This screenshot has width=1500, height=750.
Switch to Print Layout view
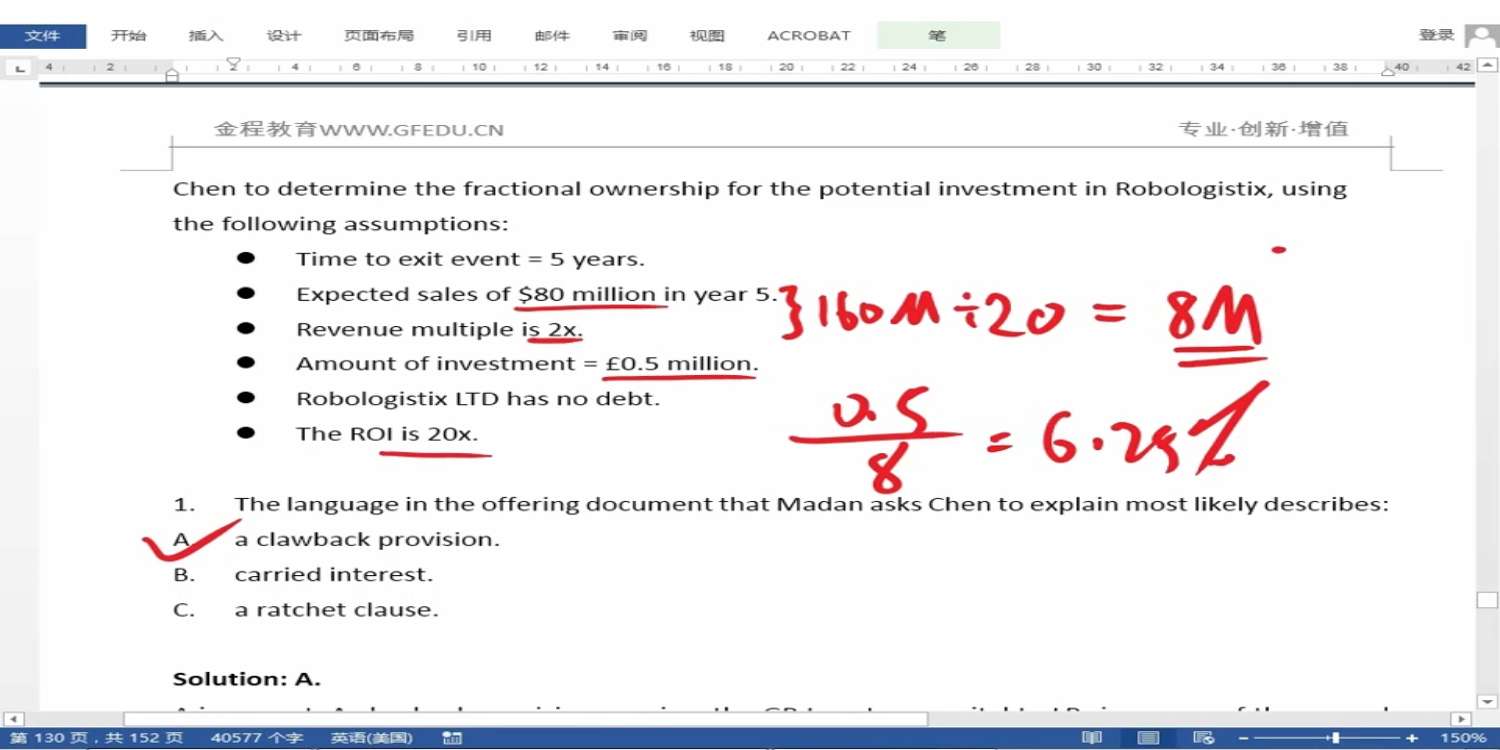pos(1149,738)
